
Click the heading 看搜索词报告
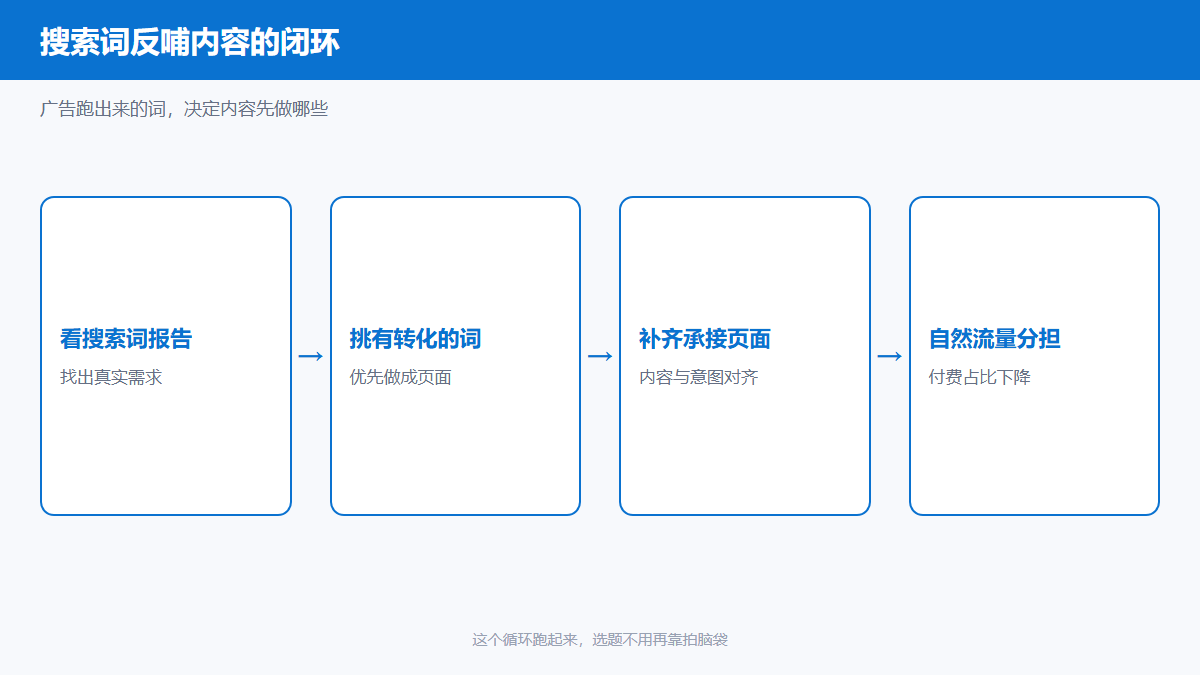126,339
